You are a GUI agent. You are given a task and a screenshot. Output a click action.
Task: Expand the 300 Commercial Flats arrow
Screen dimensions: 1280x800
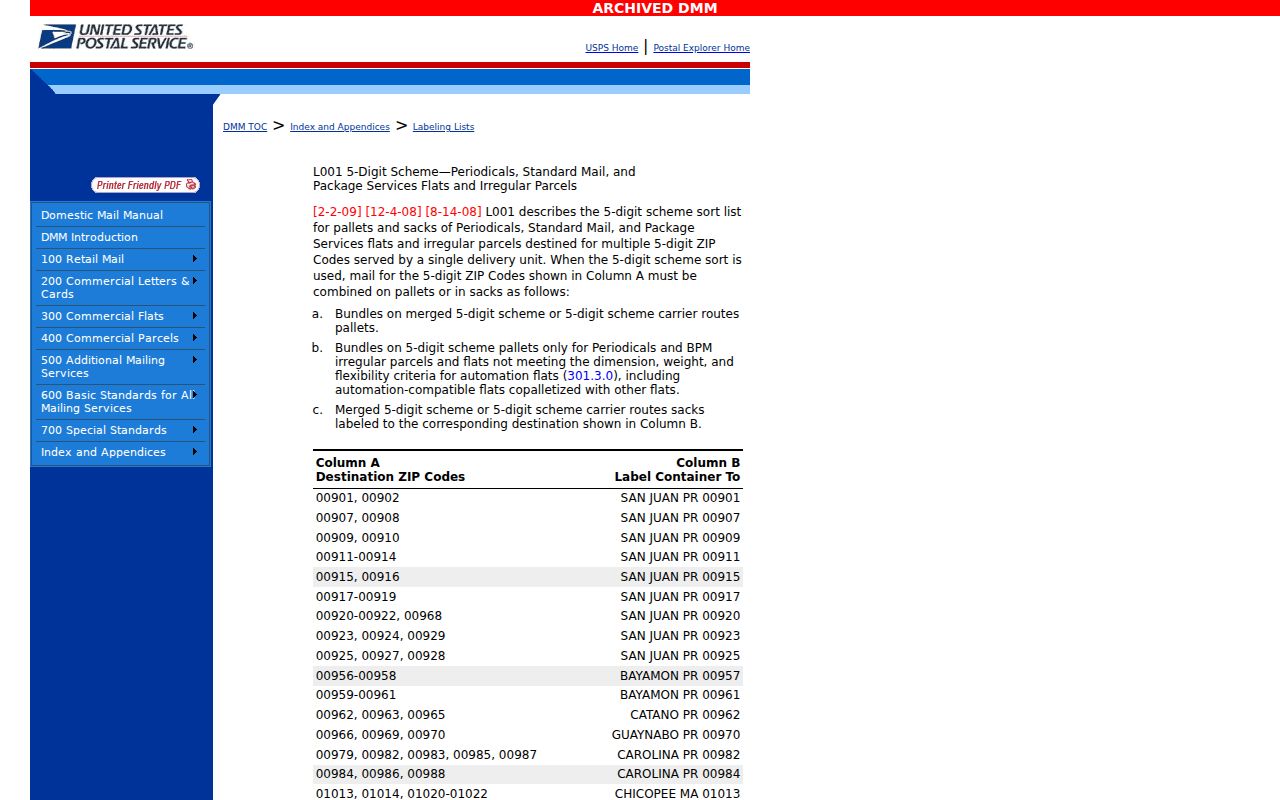coord(195,316)
